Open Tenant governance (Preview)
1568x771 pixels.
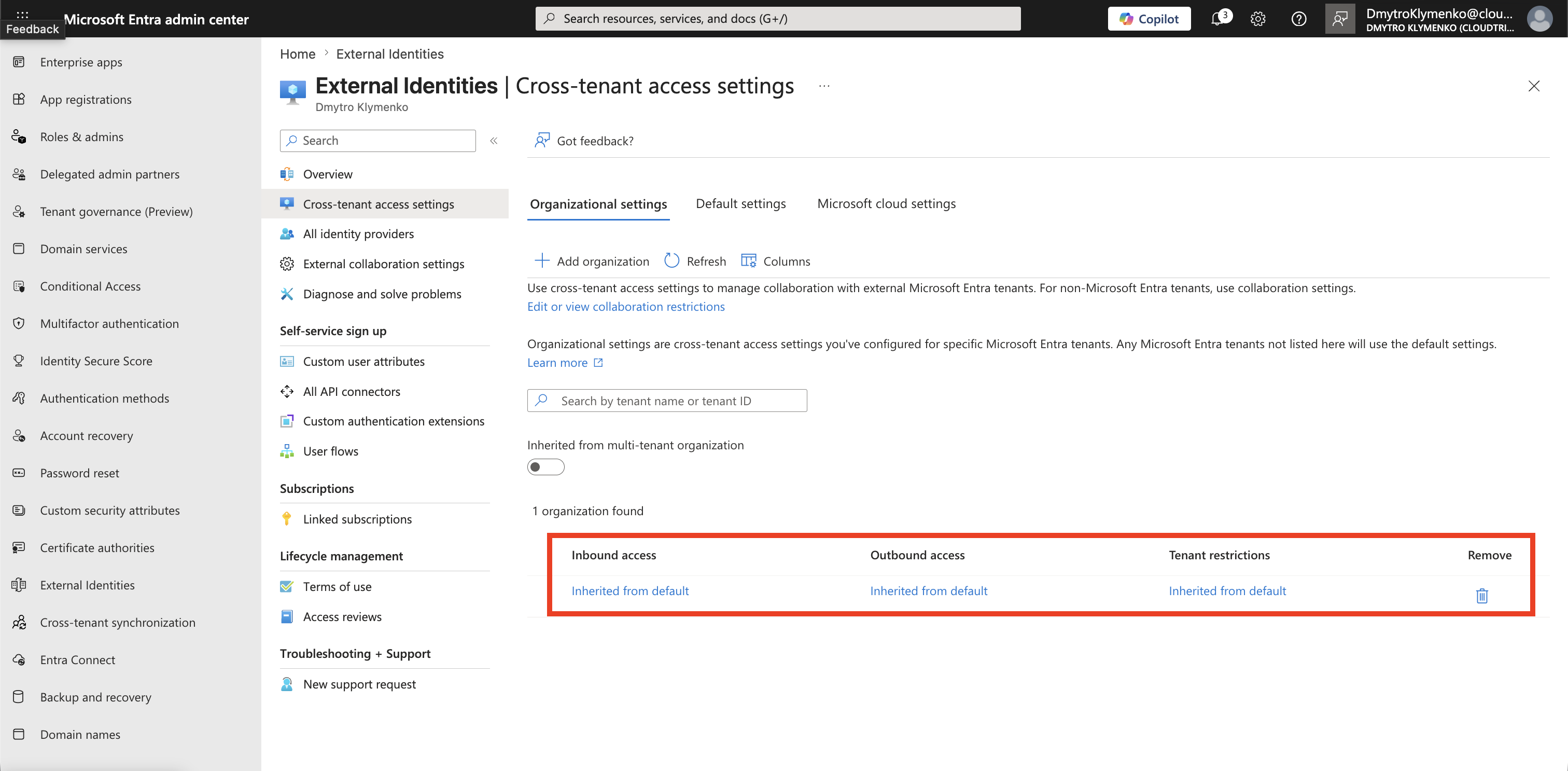pyautogui.click(x=116, y=211)
